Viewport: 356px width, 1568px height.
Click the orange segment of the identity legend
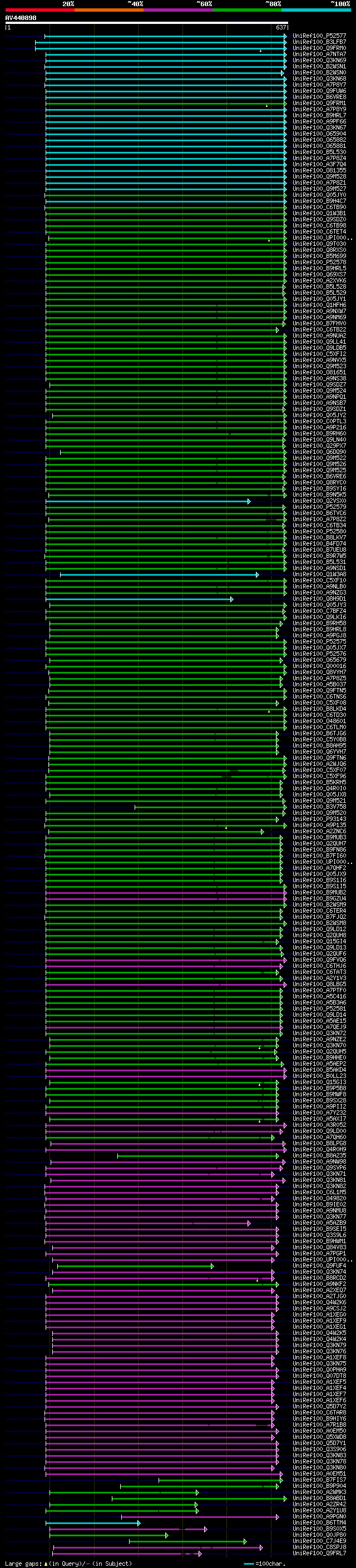pos(109,10)
